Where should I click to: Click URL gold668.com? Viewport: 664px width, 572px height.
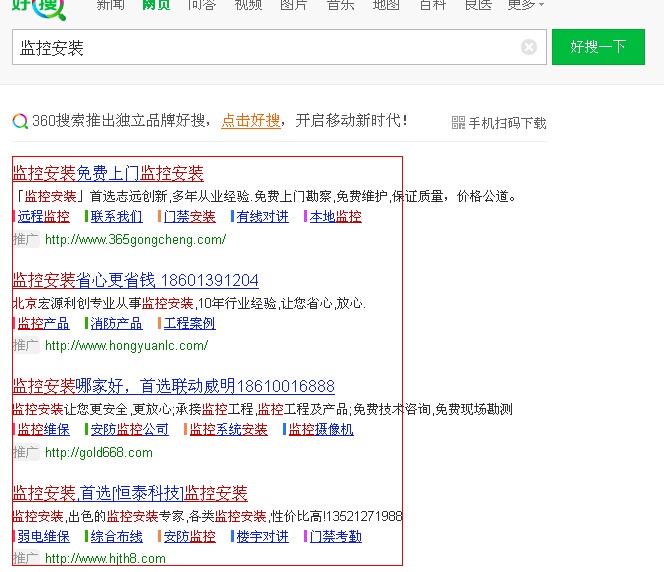[99, 453]
